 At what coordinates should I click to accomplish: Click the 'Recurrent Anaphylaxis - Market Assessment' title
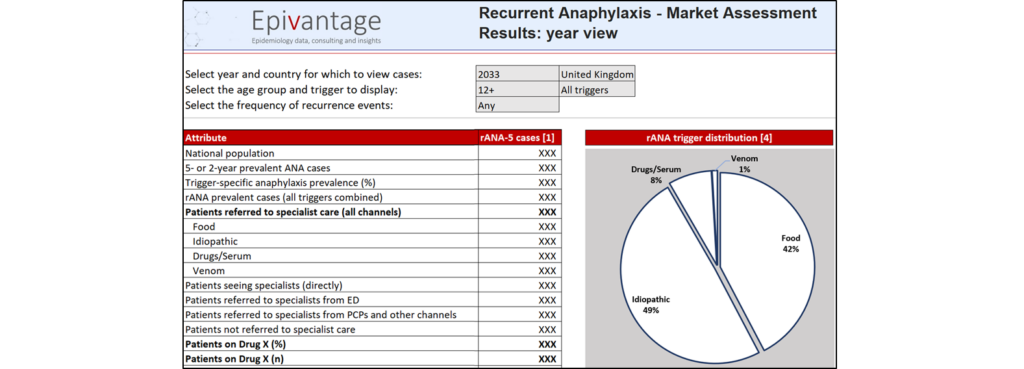648,13
